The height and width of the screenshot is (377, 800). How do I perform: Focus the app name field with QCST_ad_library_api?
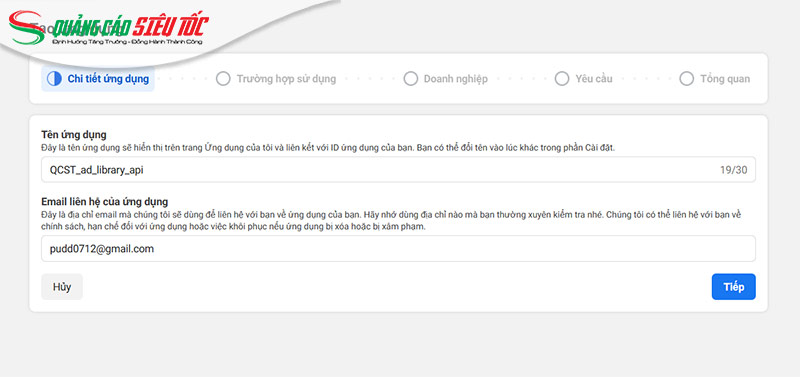398,170
